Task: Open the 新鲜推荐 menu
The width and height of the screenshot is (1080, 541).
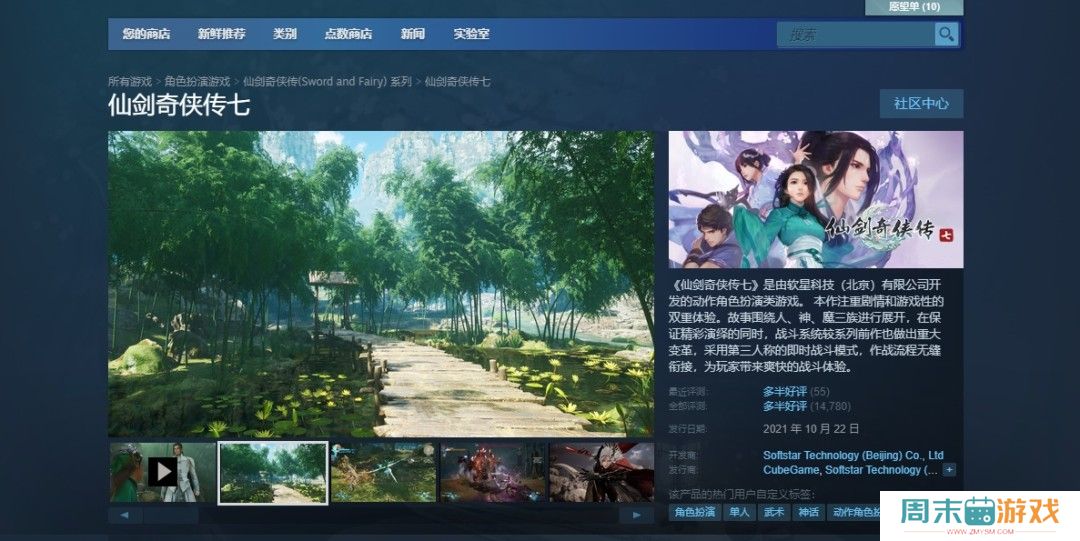Action: (221, 34)
